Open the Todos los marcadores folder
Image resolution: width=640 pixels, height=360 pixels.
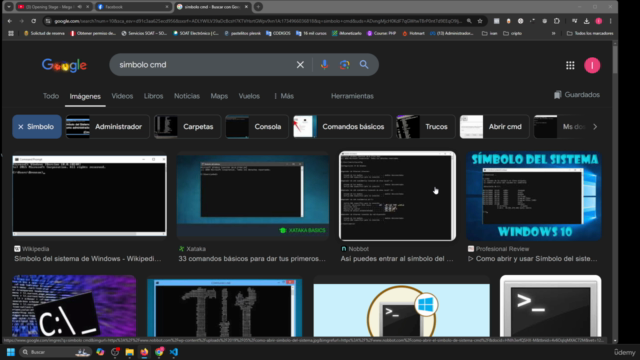pos(590,33)
